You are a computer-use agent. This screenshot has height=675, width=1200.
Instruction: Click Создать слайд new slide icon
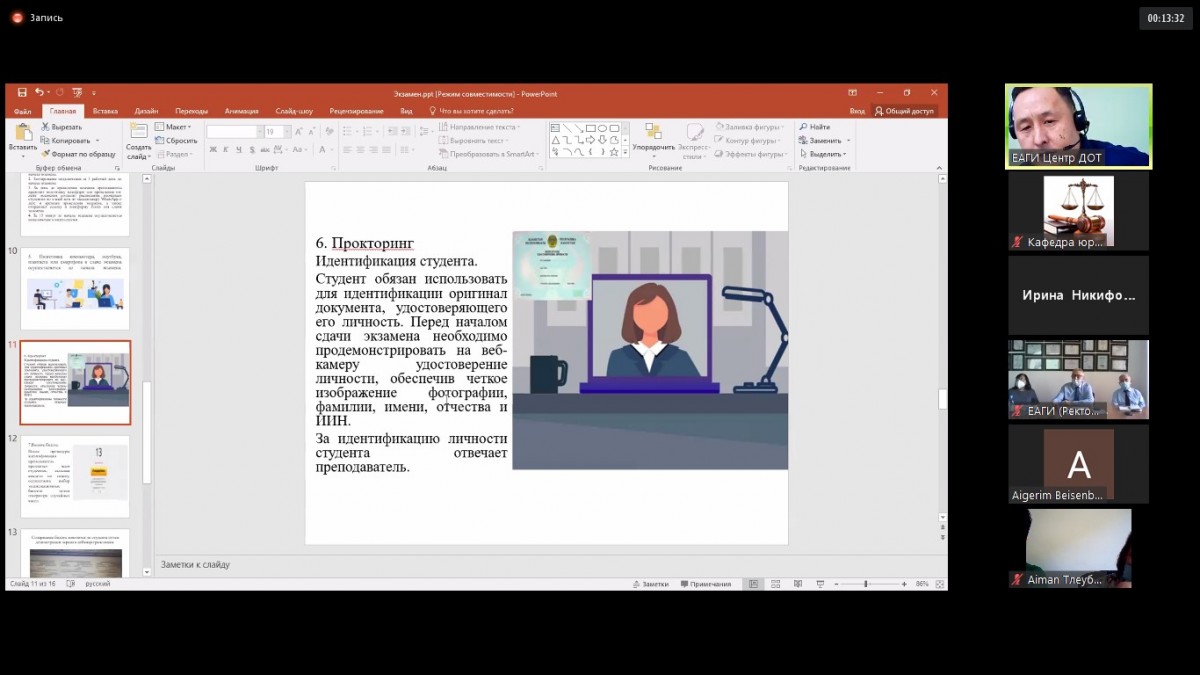coord(138,133)
